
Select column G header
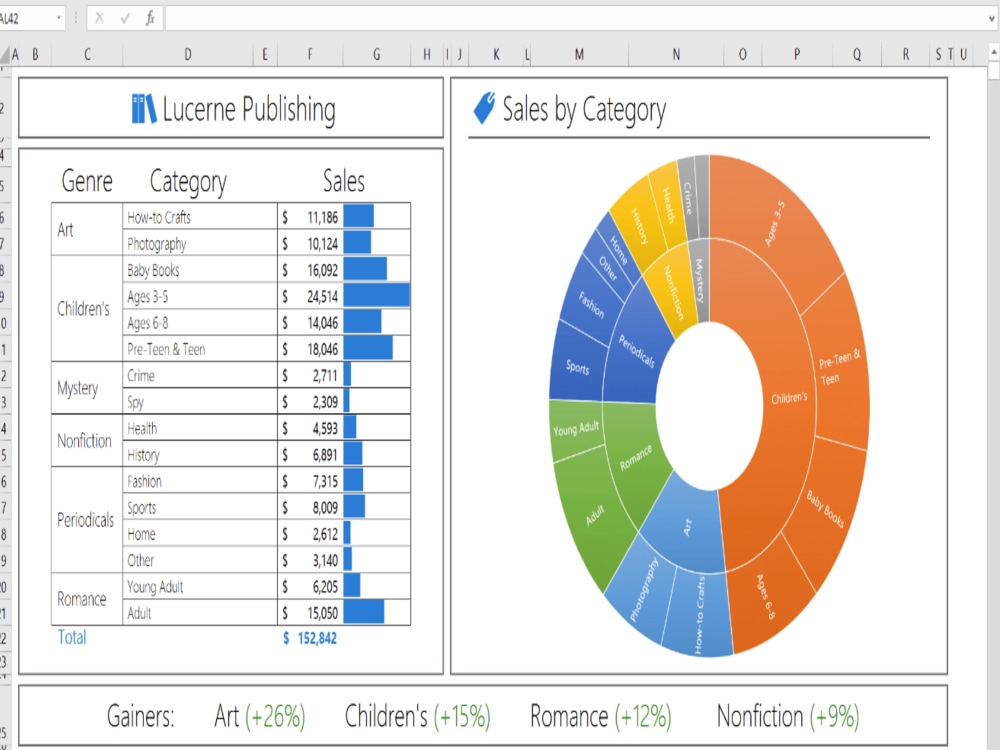376,55
